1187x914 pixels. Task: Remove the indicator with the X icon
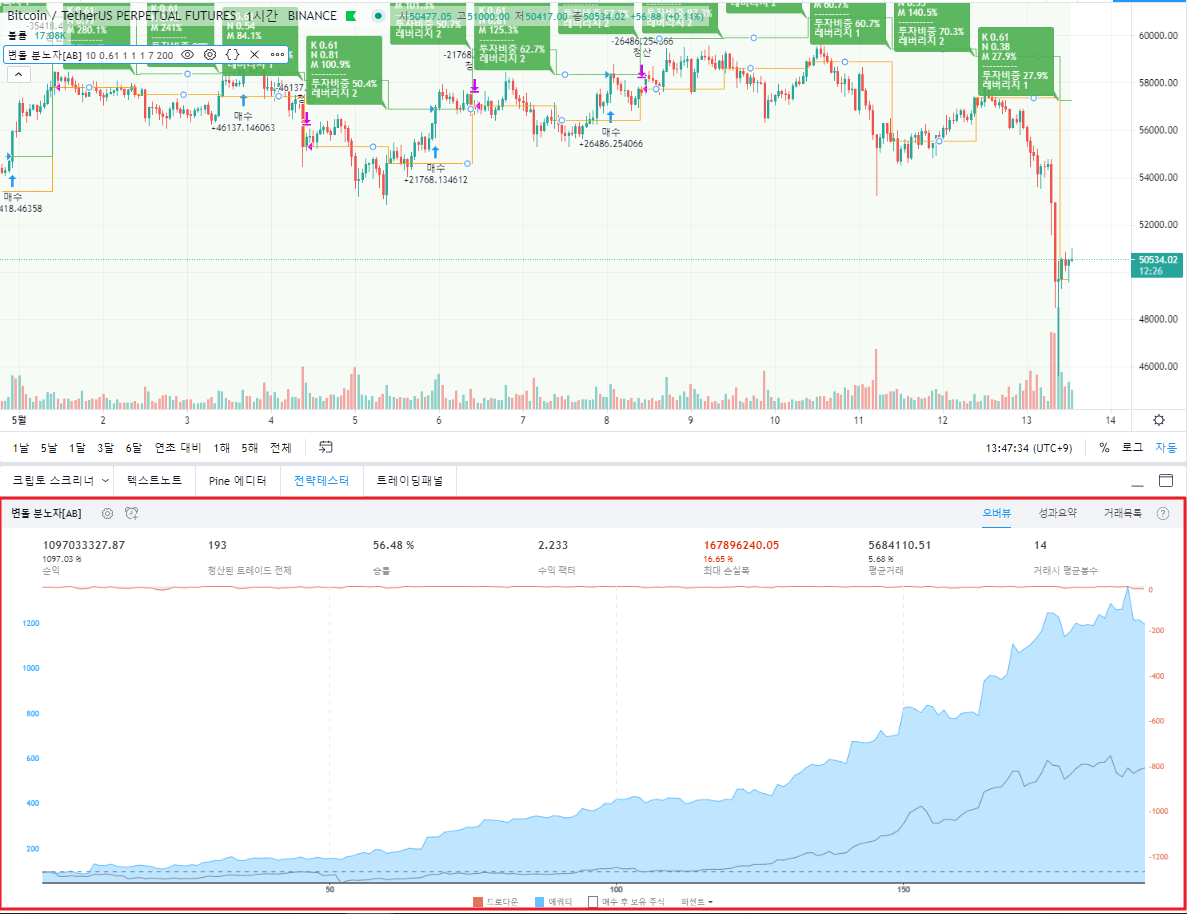pos(254,54)
